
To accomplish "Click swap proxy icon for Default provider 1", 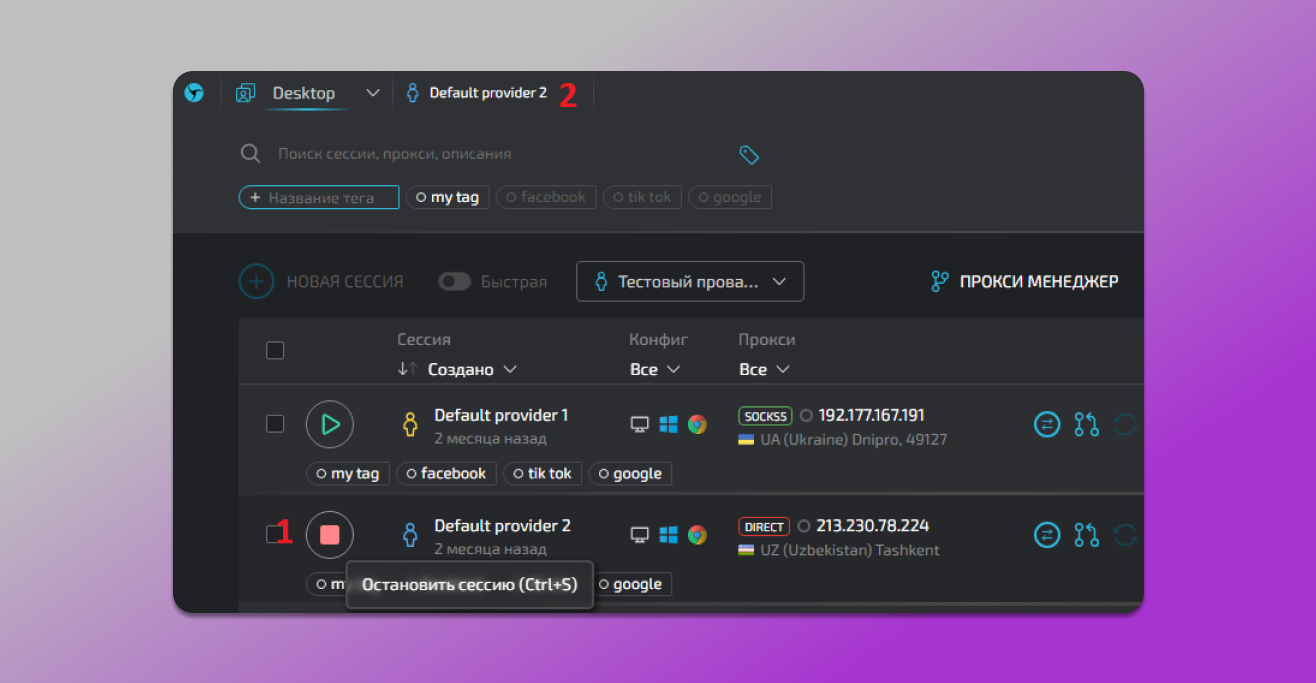I will [1046, 425].
